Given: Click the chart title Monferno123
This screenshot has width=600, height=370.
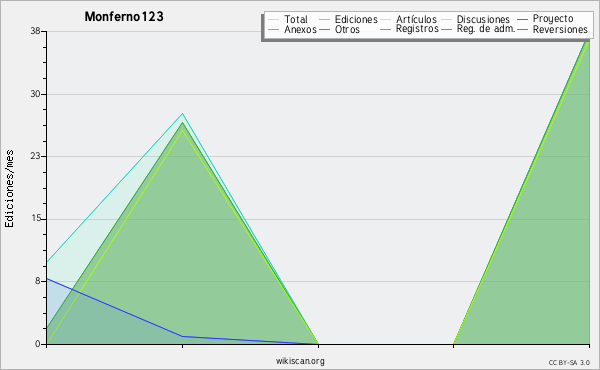Looking at the screenshot, I should (124, 16).
